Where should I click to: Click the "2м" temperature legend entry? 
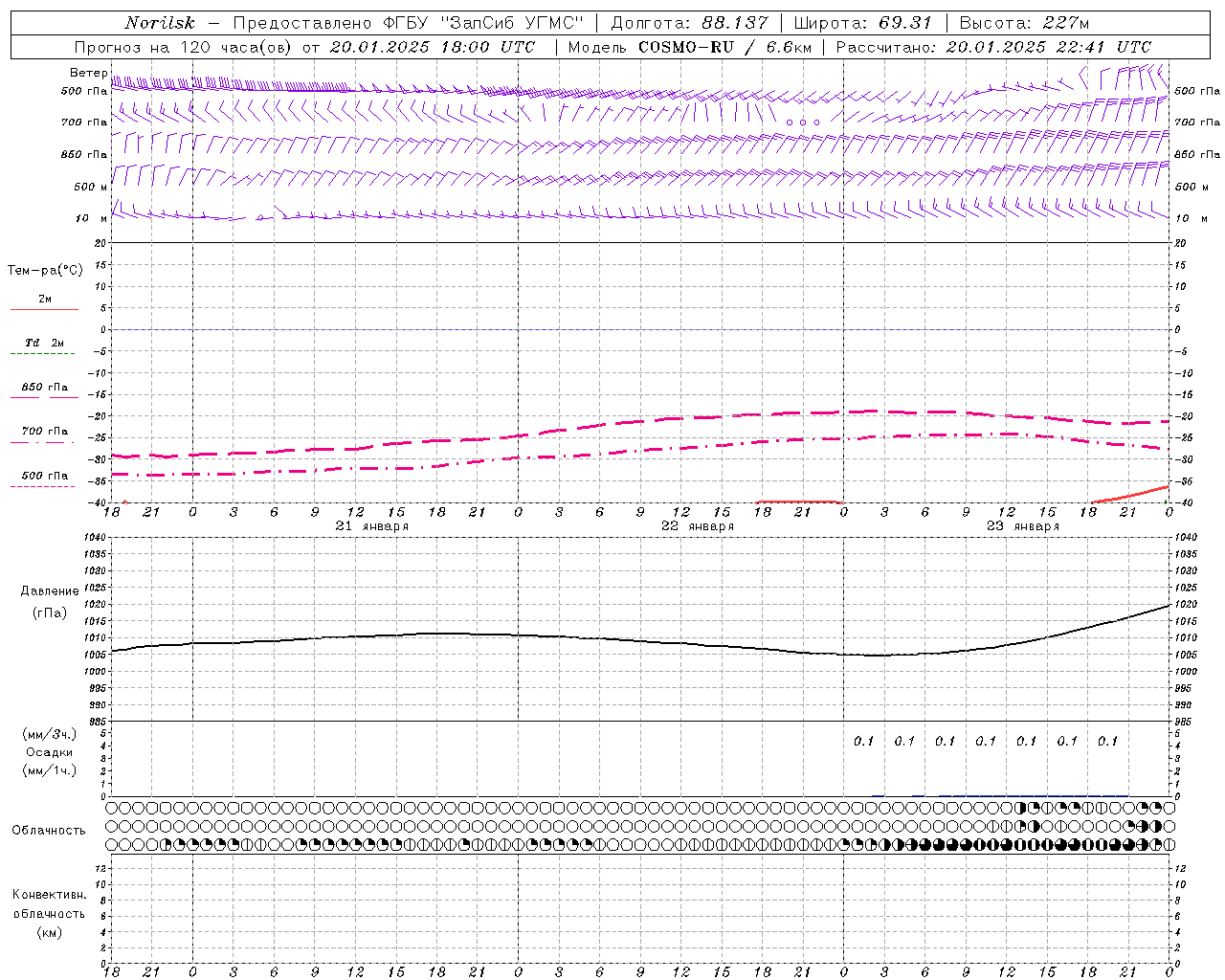45,299
